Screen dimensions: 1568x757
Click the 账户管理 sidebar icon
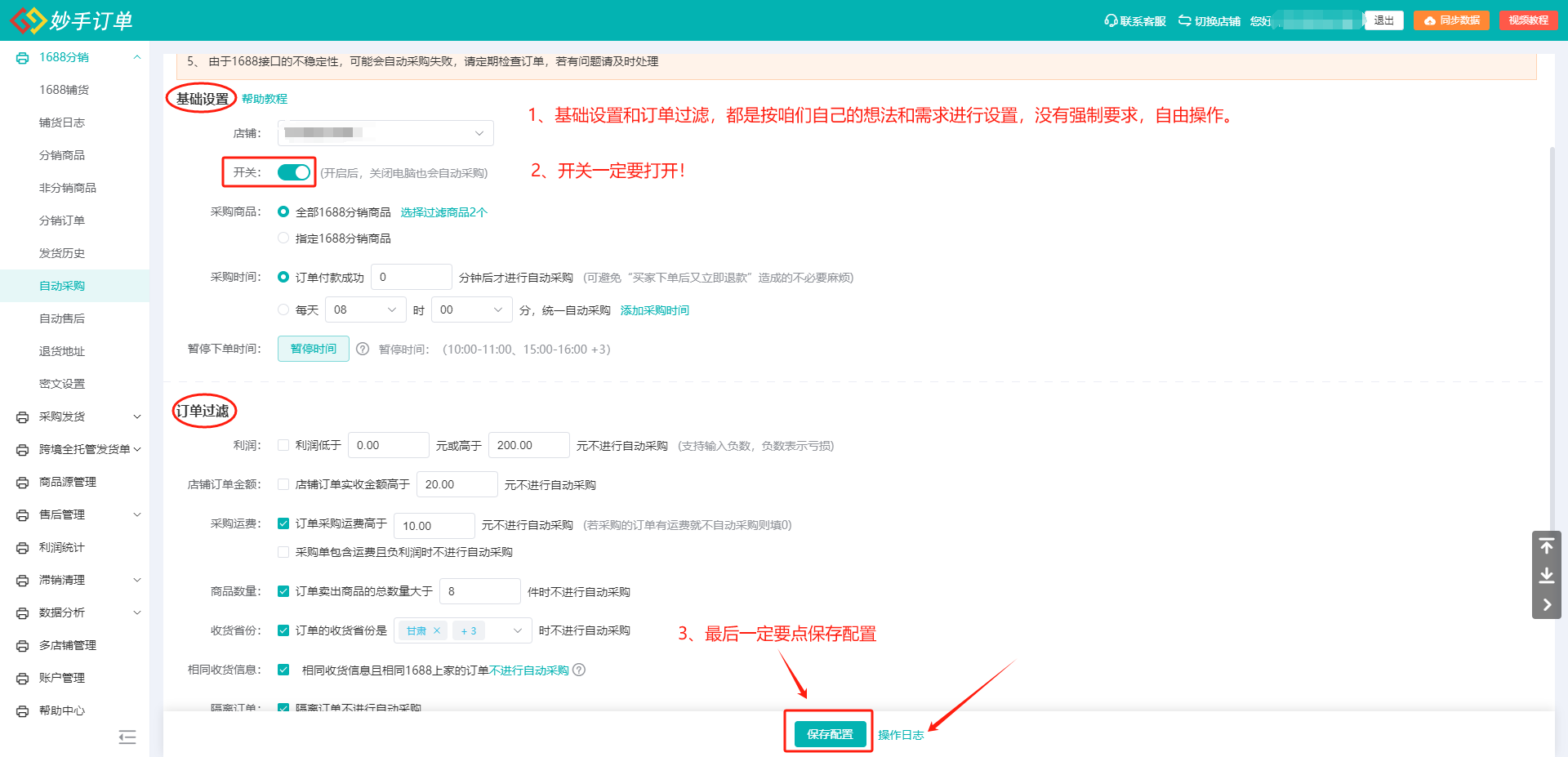point(23,679)
